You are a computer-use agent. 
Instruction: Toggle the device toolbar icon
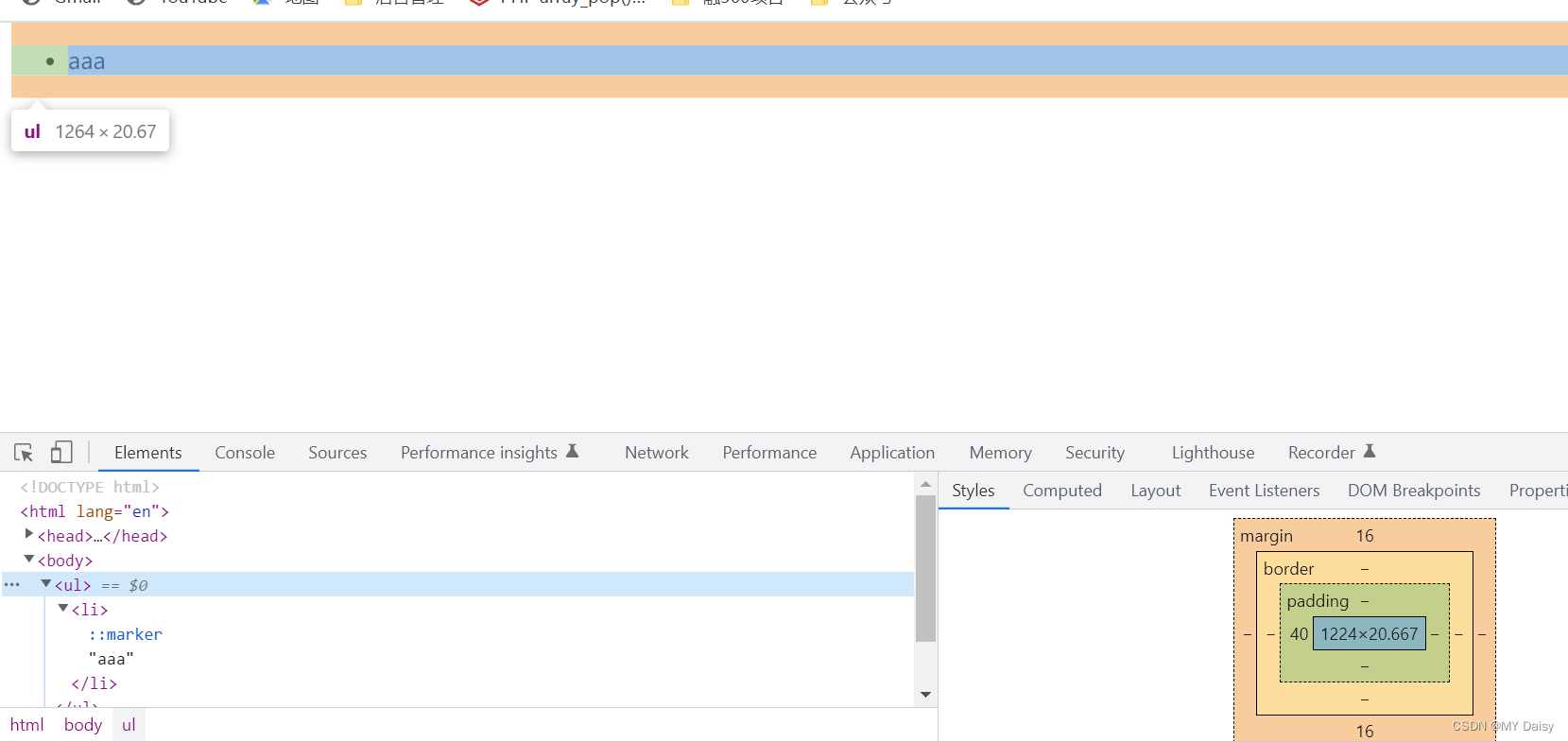(61, 453)
